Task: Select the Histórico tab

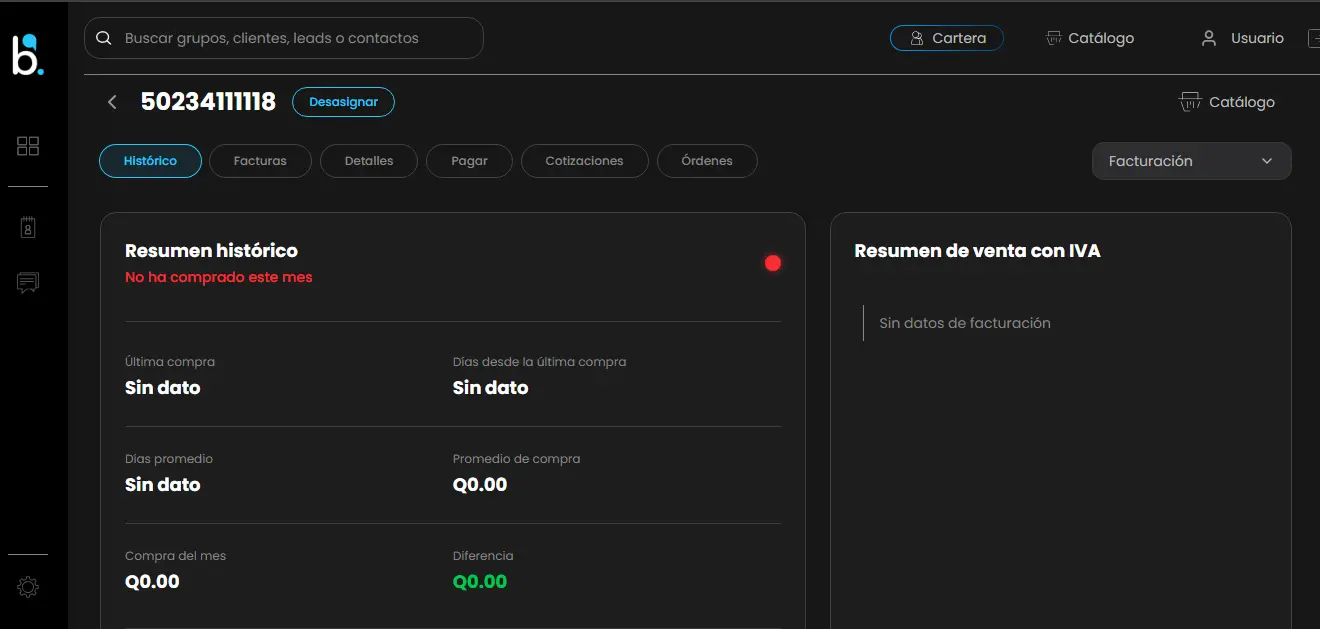Action: pos(150,161)
